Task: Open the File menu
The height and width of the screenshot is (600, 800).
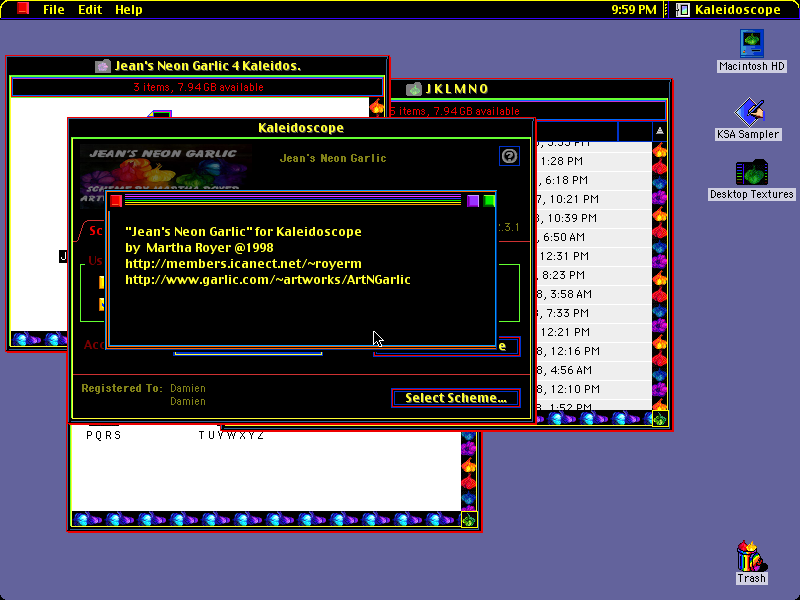Action: (x=54, y=10)
